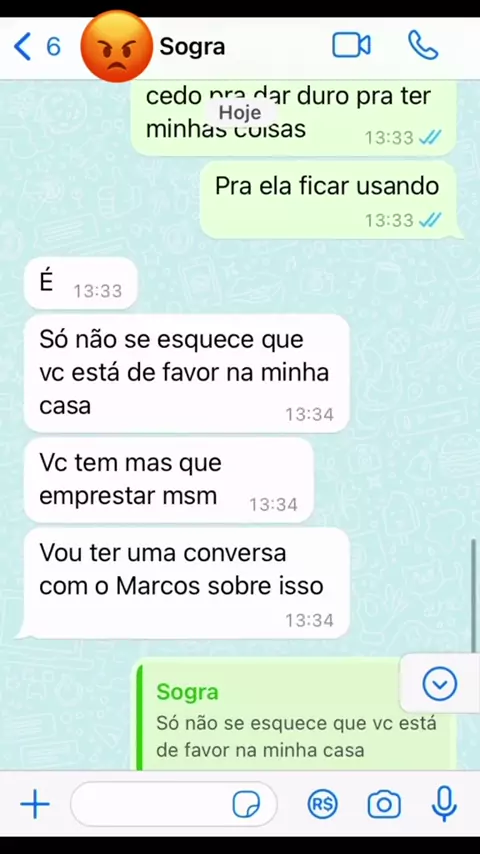Screen dimensions: 480x854
Task: Select the 'Pra ela ficar usando' message
Action: 329,200
